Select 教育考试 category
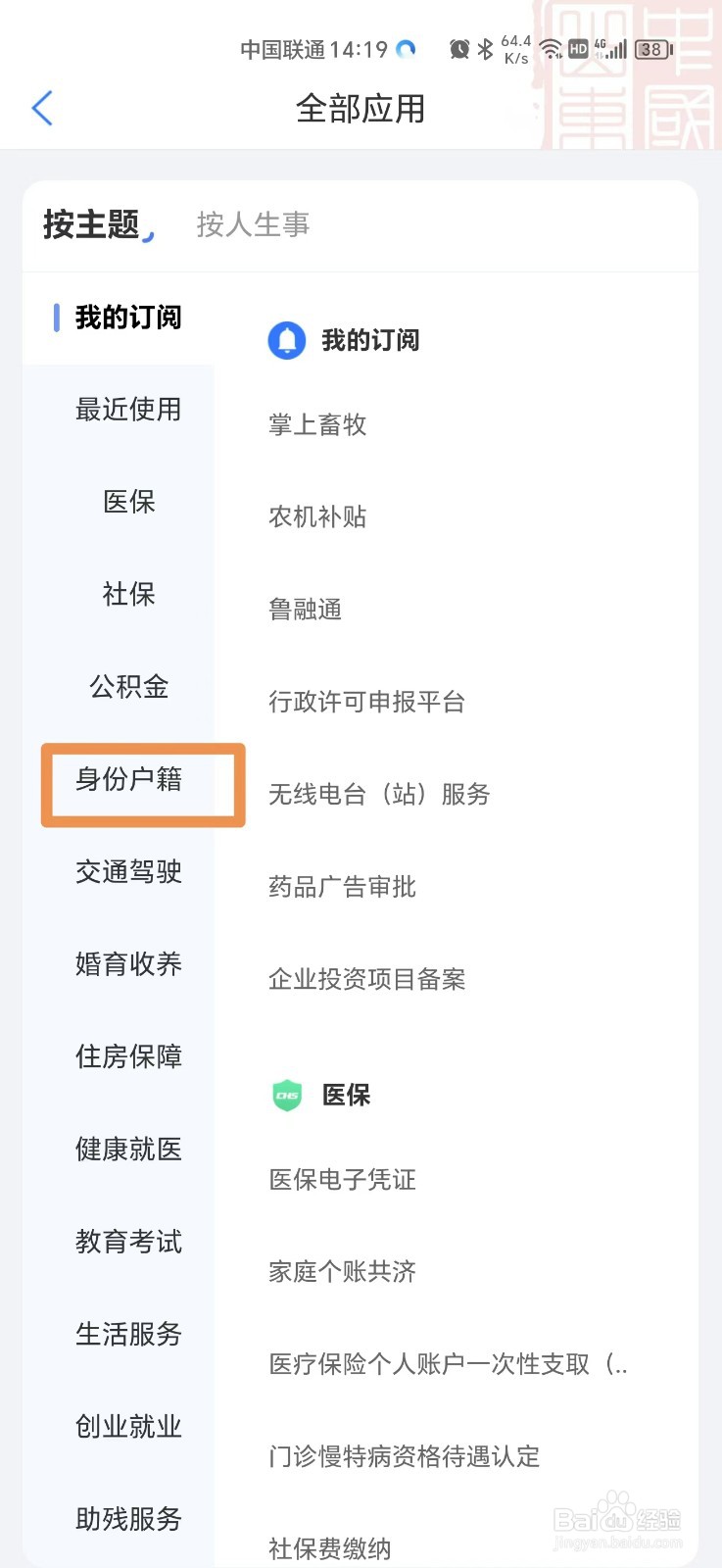722x1568 pixels. (128, 1242)
